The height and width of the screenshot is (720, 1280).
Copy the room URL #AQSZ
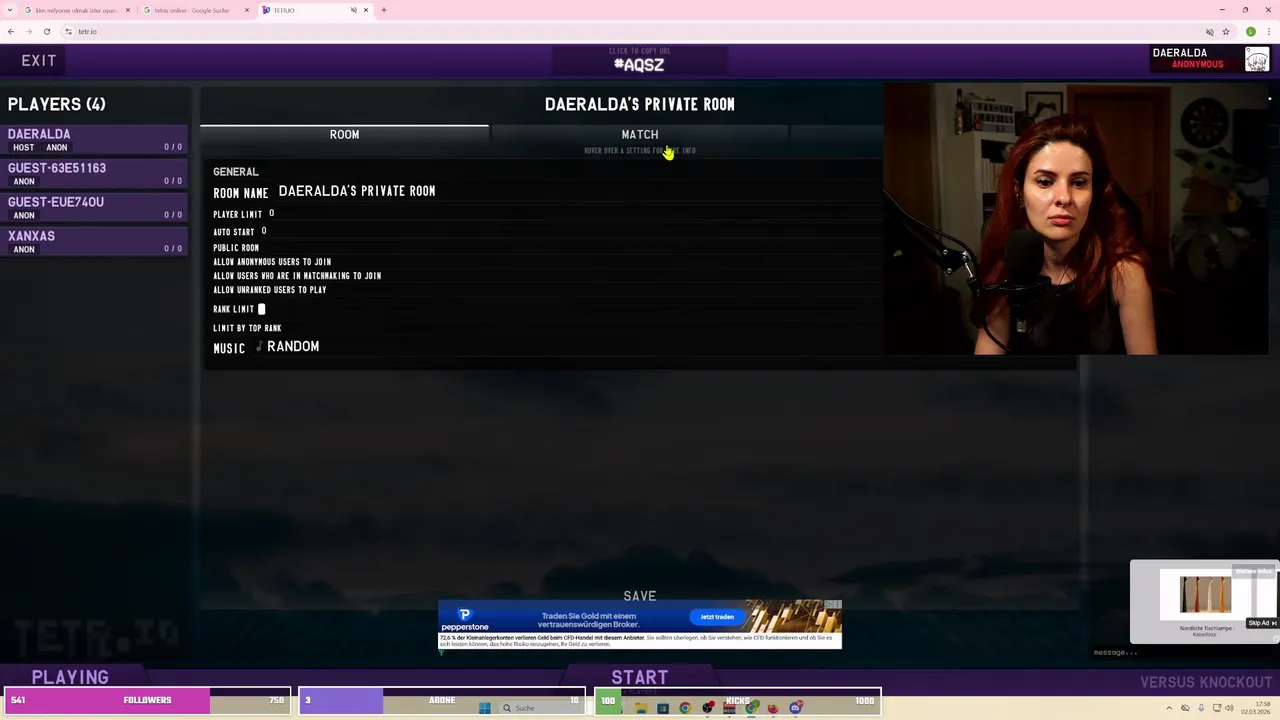point(639,61)
